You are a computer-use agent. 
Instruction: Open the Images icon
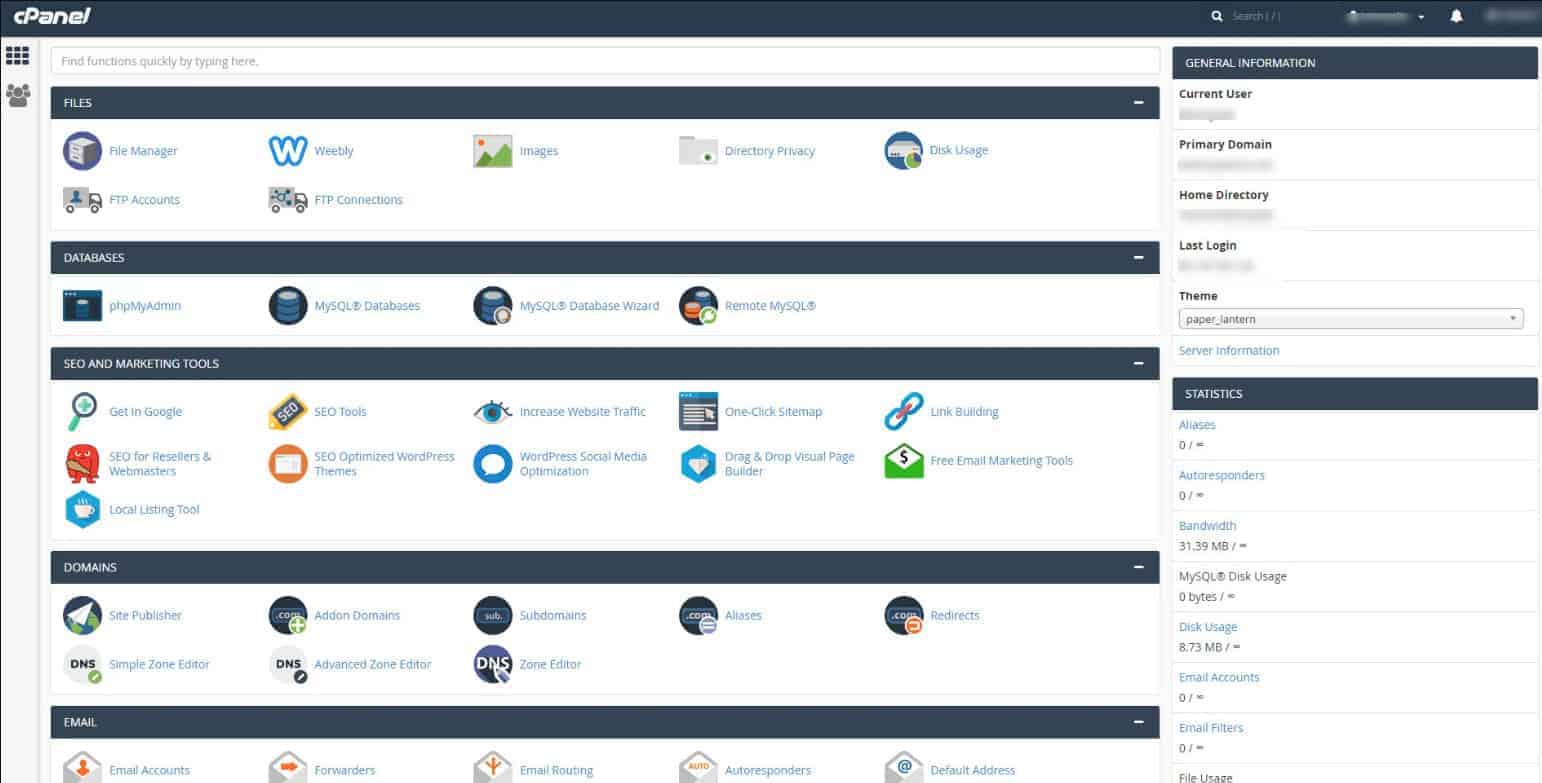493,151
